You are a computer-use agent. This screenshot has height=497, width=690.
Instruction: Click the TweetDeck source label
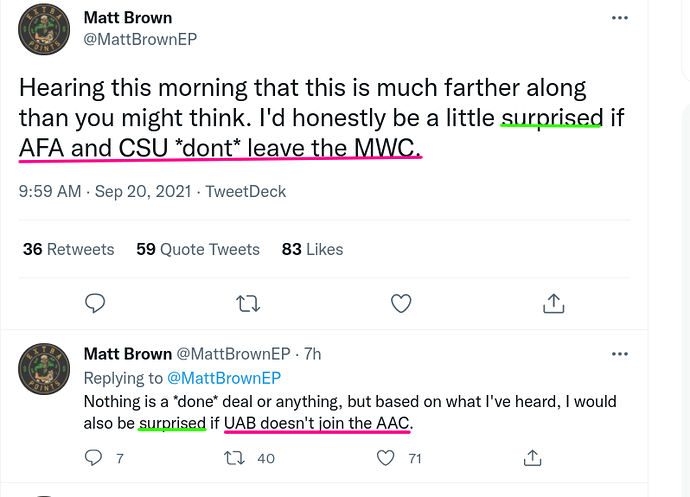[x=246, y=191]
